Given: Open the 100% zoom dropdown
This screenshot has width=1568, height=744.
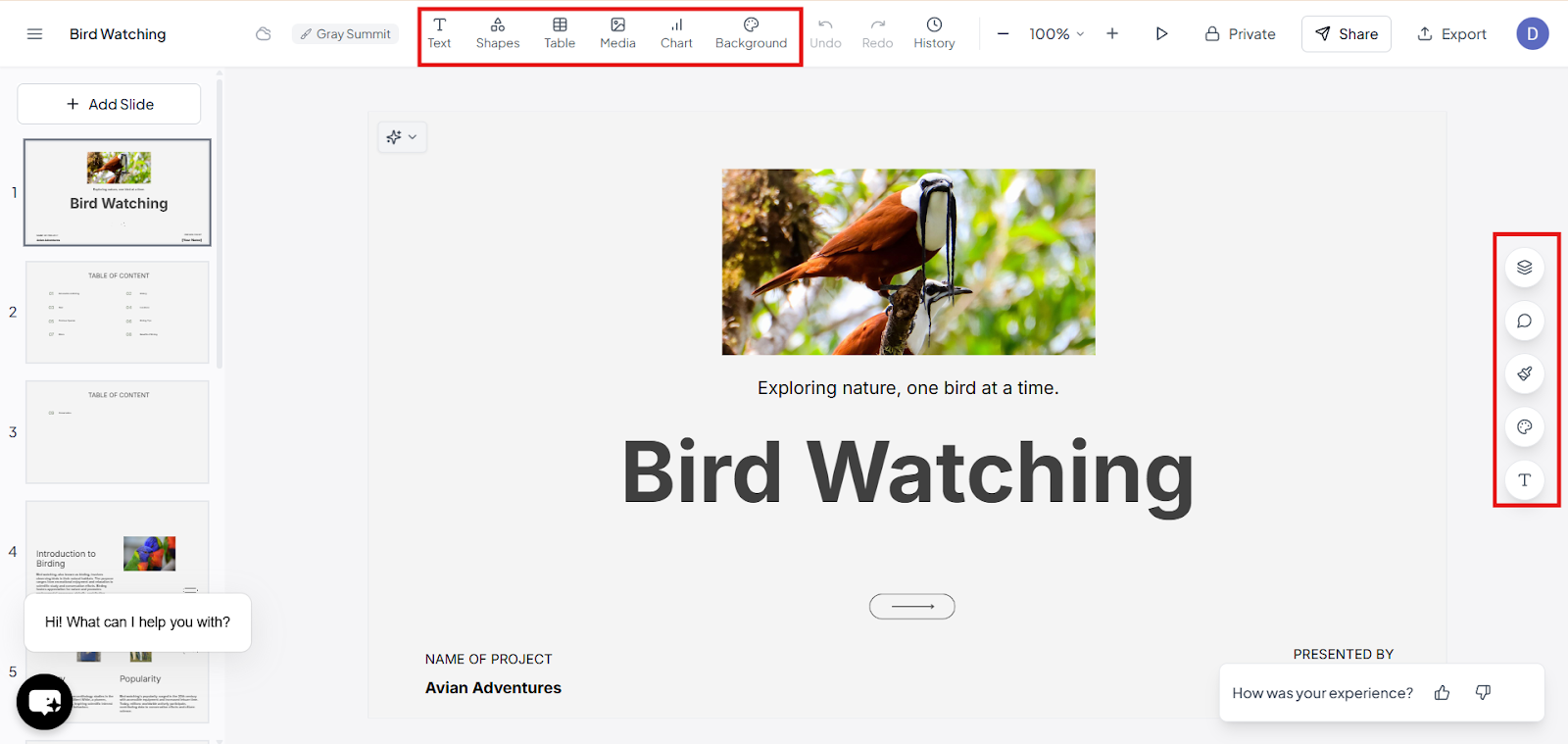Looking at the screenshot, I should click(1056, 34).
